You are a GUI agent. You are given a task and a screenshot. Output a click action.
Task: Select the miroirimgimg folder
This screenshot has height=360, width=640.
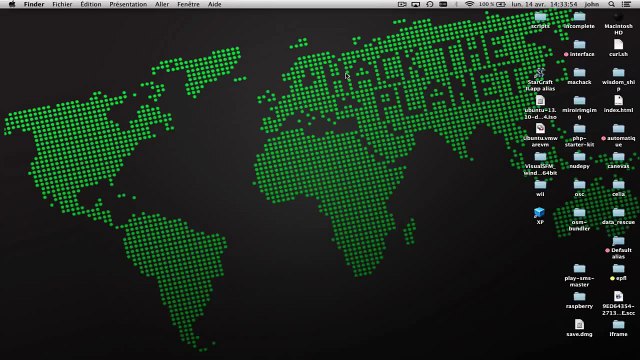pos(579,100)
